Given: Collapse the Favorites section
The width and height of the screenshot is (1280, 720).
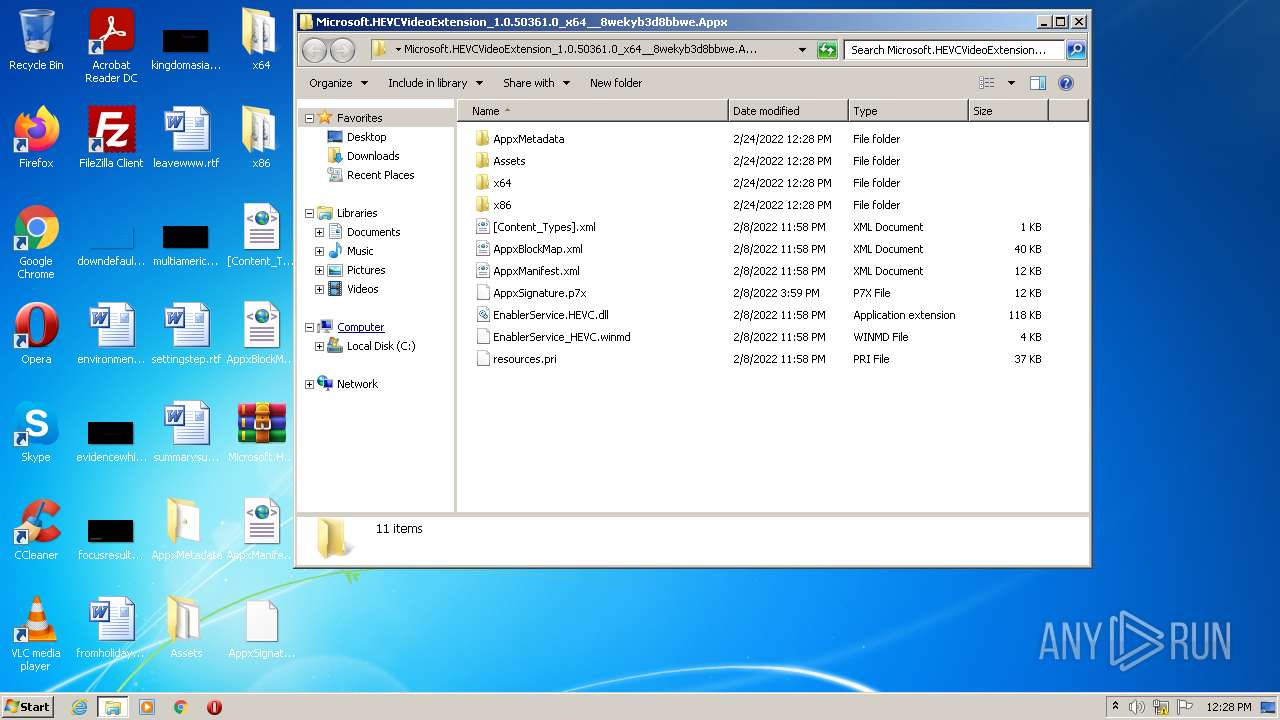Looking at the screenshot, I should 309,118.
